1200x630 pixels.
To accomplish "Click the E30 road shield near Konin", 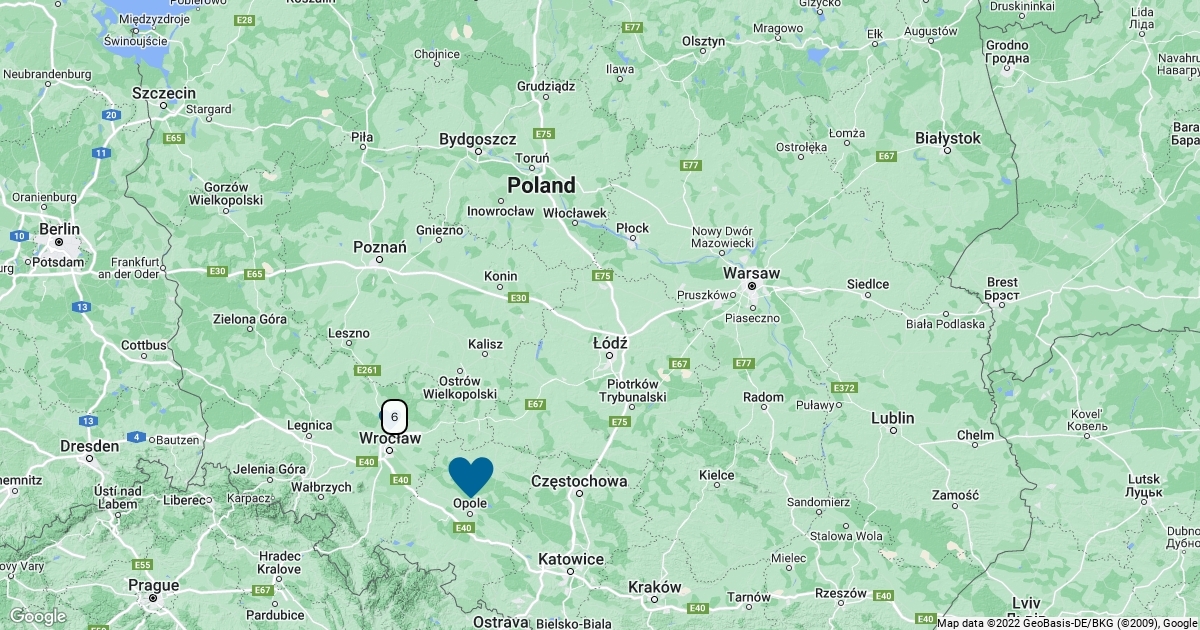I will coord(518,298).
